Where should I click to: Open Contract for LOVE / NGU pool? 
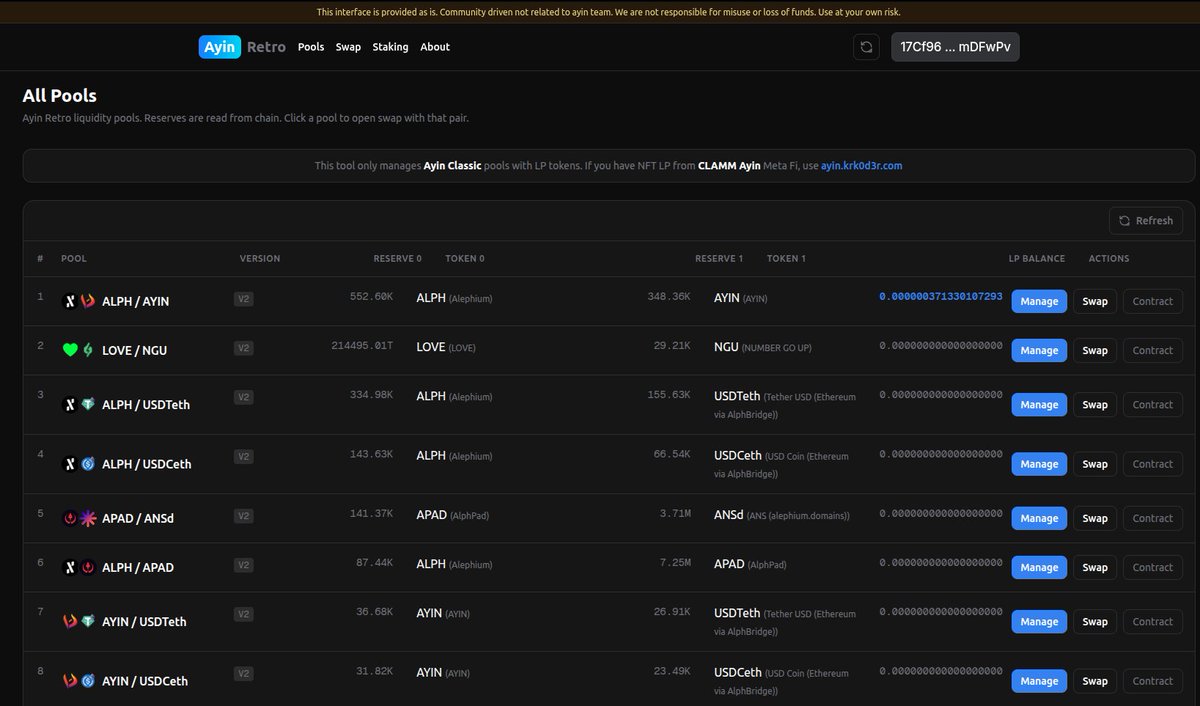(x=1152, y=350)
